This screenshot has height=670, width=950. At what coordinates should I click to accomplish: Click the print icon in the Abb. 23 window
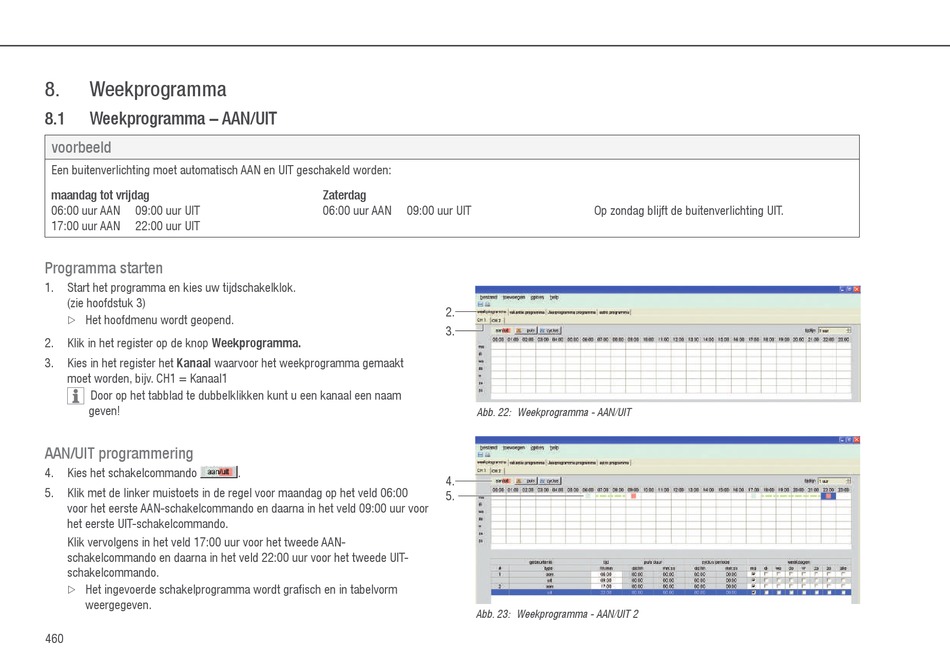[487, 455]
